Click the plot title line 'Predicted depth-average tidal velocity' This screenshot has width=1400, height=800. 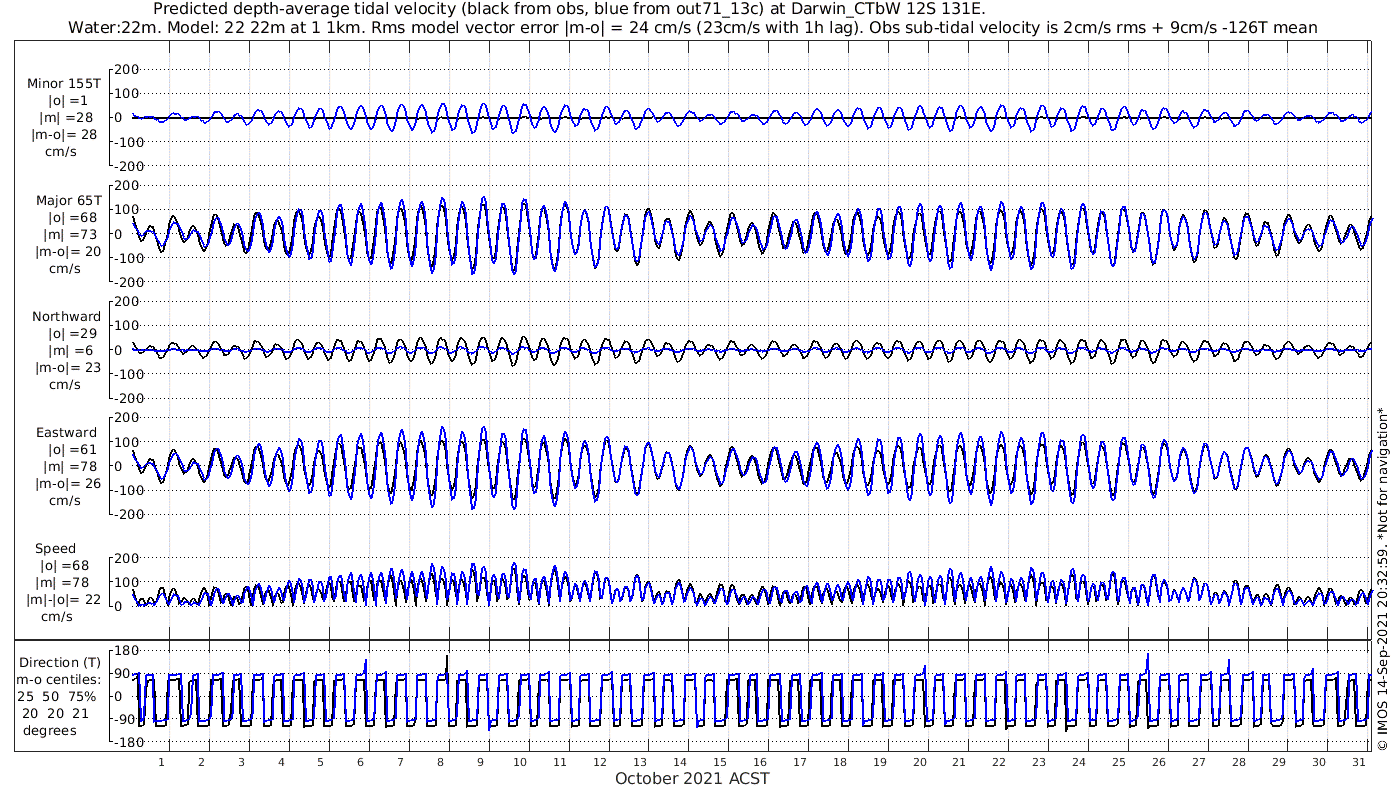570,9
